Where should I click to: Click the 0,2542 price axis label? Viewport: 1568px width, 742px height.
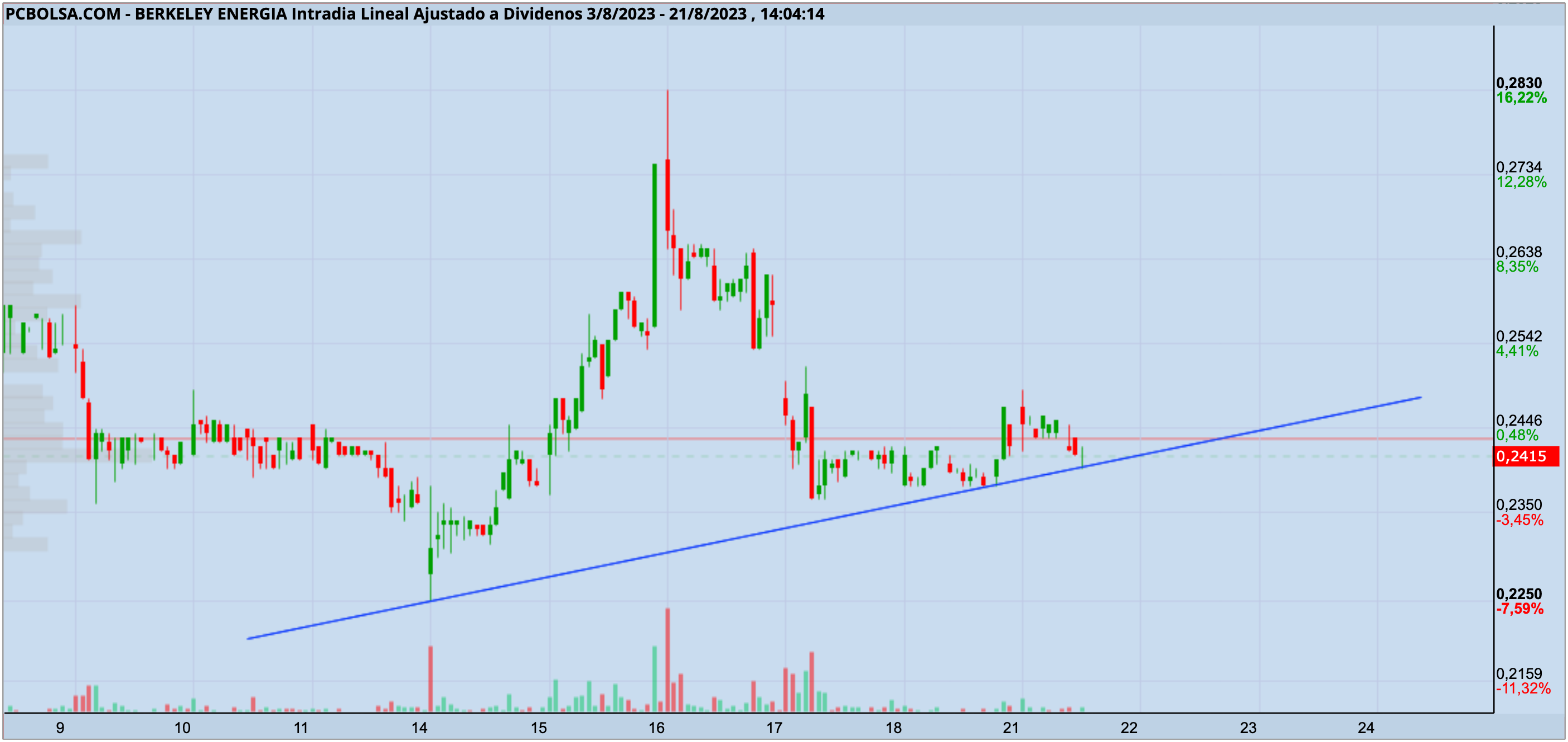point(1519,336)
